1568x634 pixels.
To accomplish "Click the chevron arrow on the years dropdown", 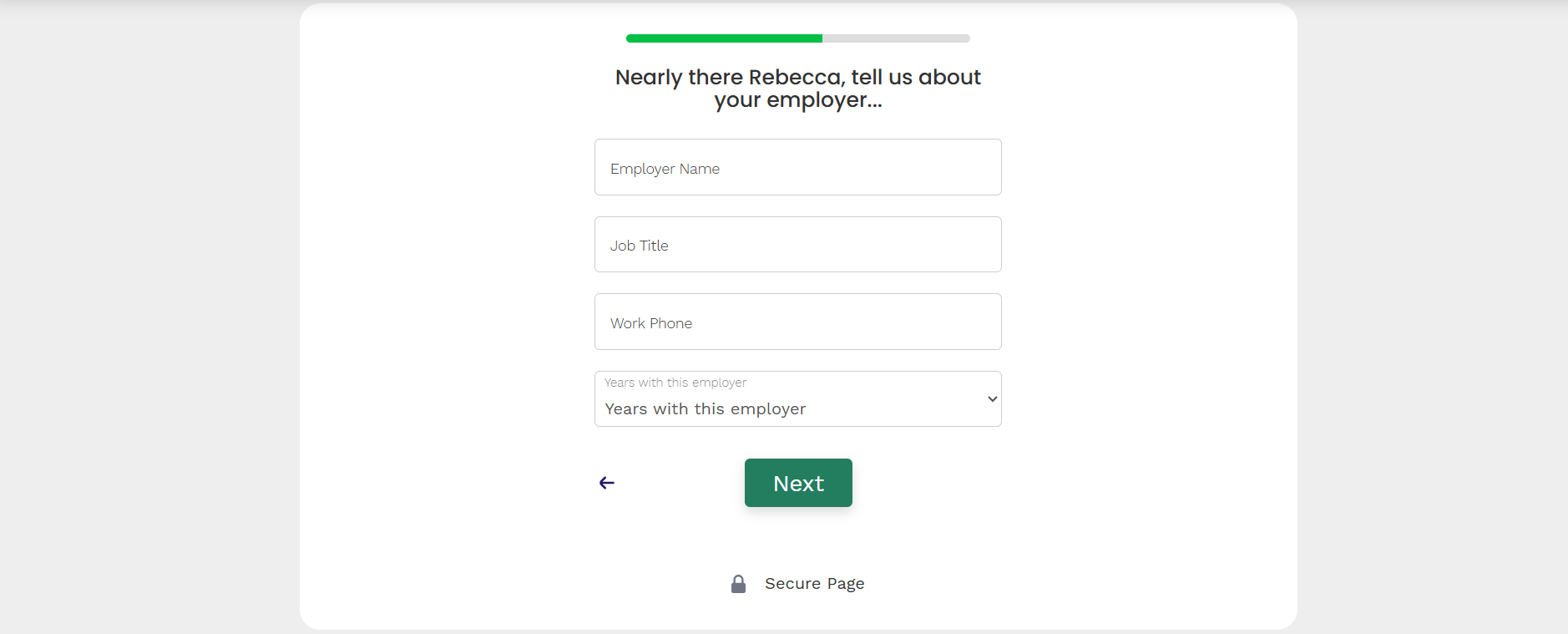I will [992, 399].
